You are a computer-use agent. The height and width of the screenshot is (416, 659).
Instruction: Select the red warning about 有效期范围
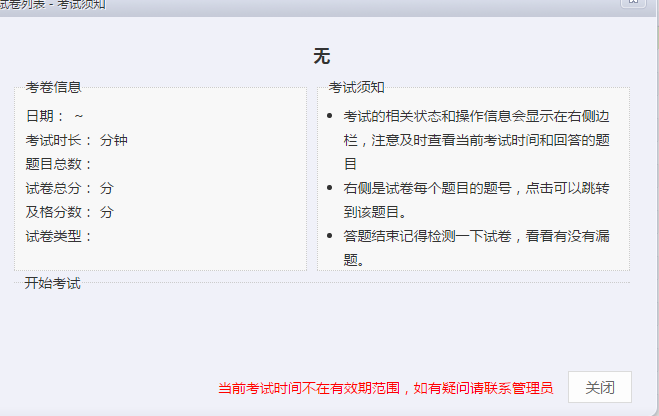[x=386, y=388]
